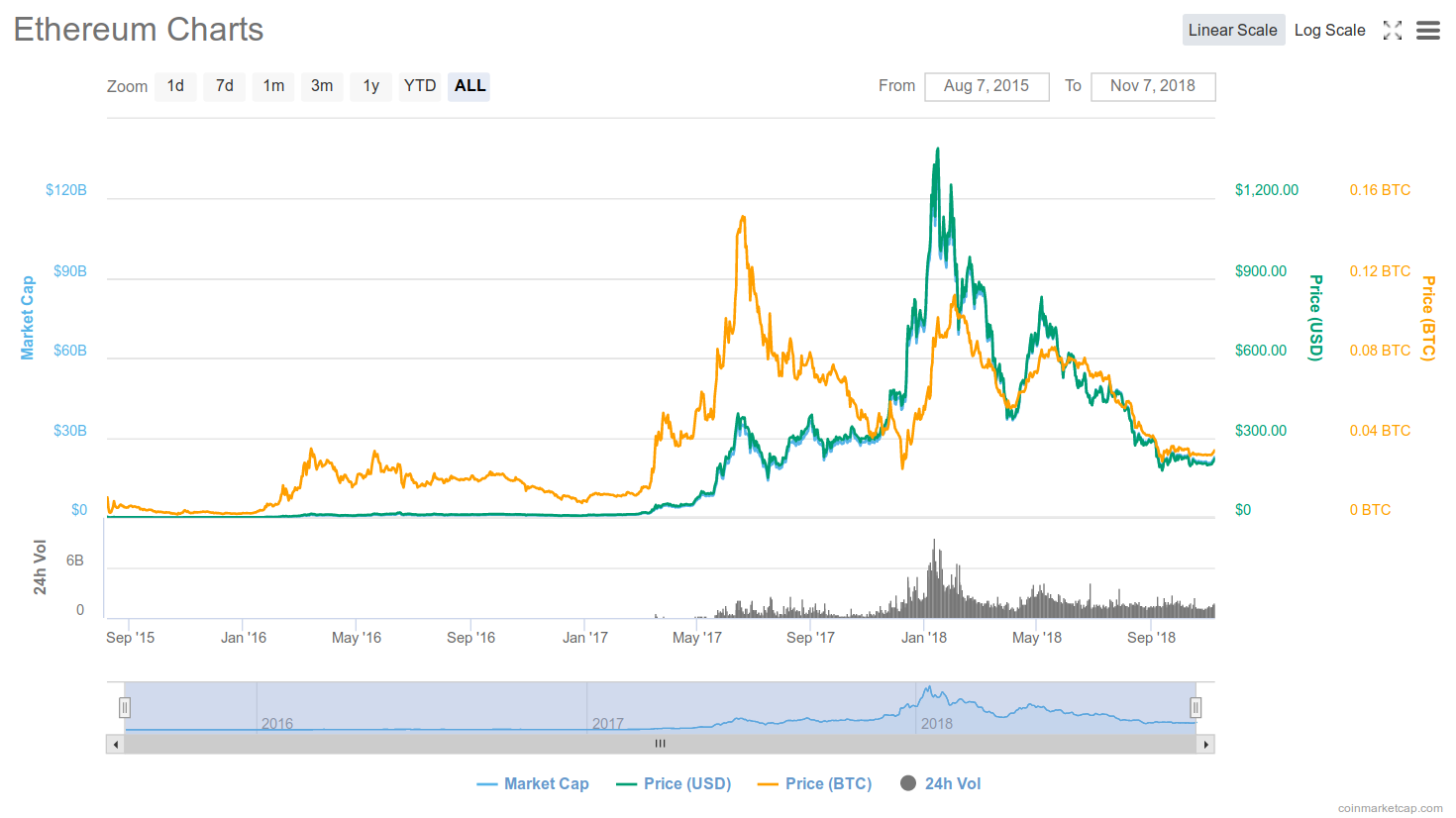
Task: Edit the From date field Aug 7, 2015
Action: click(x=987, y=86)
